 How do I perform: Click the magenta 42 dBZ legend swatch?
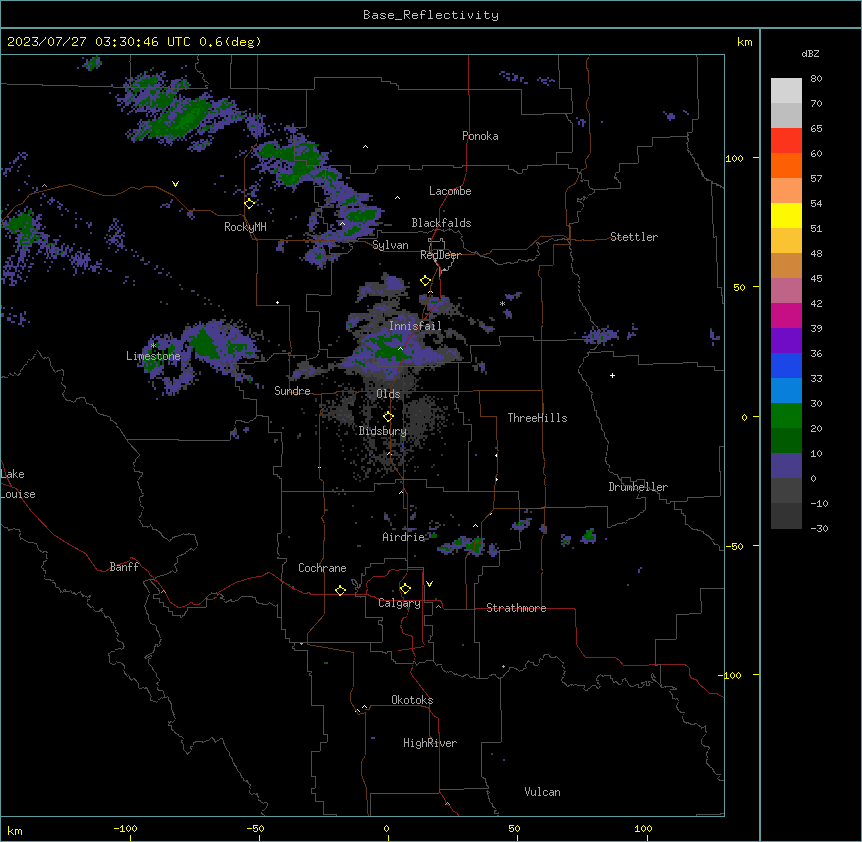786,315
